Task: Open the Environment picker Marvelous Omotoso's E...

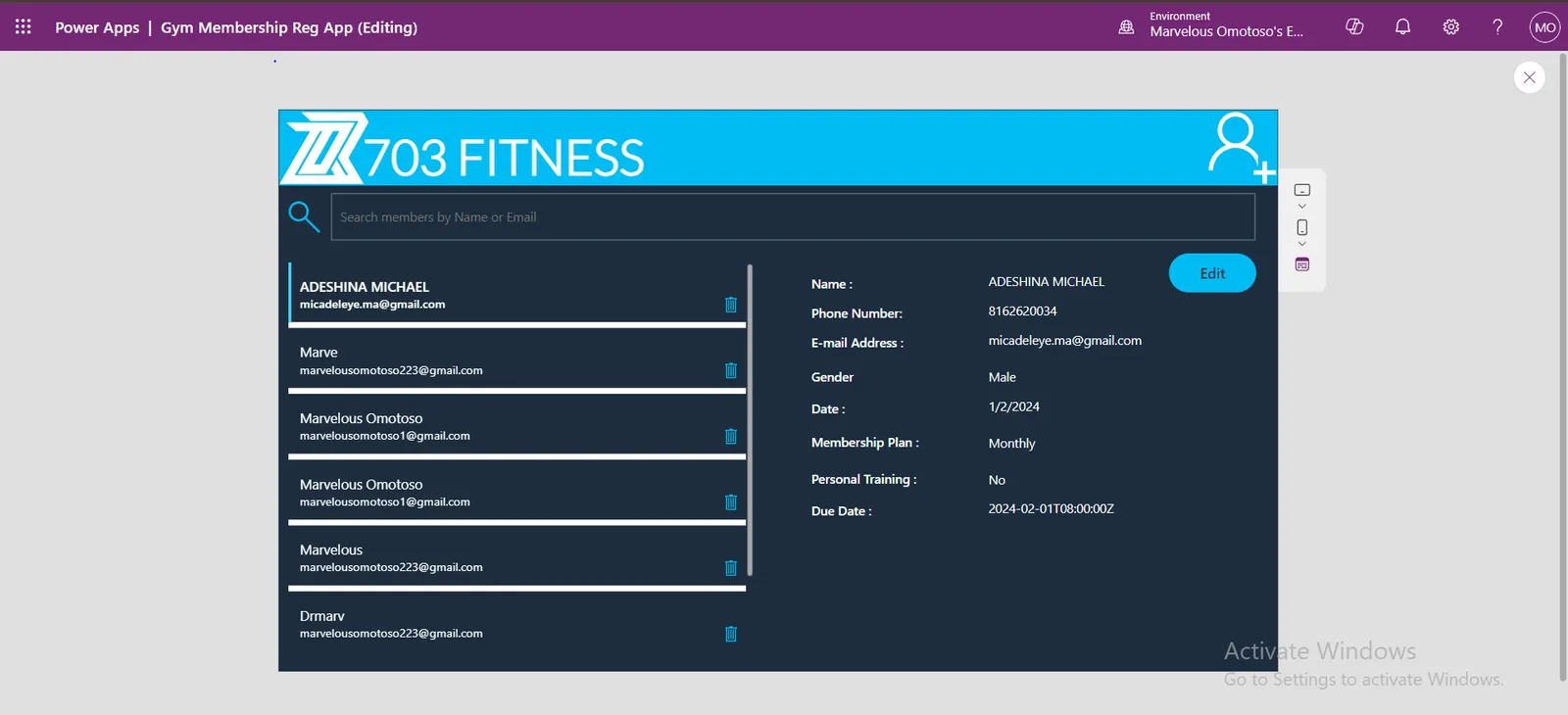Action: coord(1226,25)
